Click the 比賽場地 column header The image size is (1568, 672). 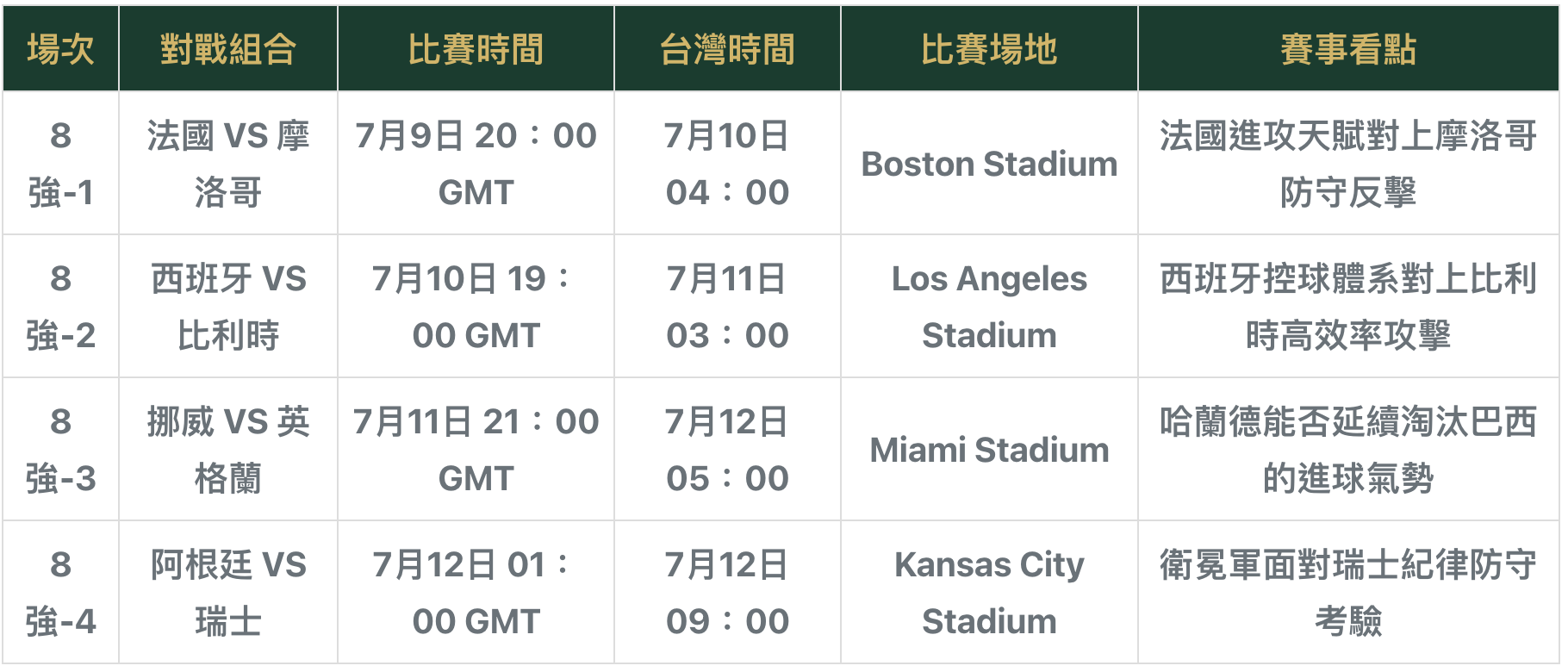click(989, 48)
